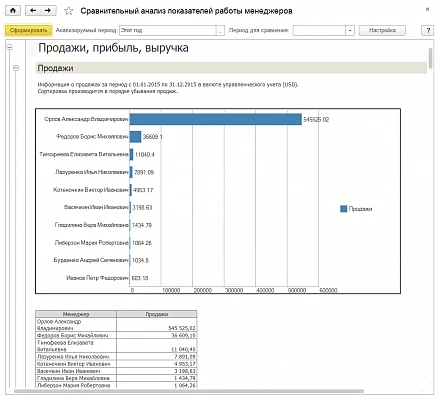The height and width of the screenshot is (400, 435).
Task: Open Период для сравнения dropdown arrow
Action: 350,30
